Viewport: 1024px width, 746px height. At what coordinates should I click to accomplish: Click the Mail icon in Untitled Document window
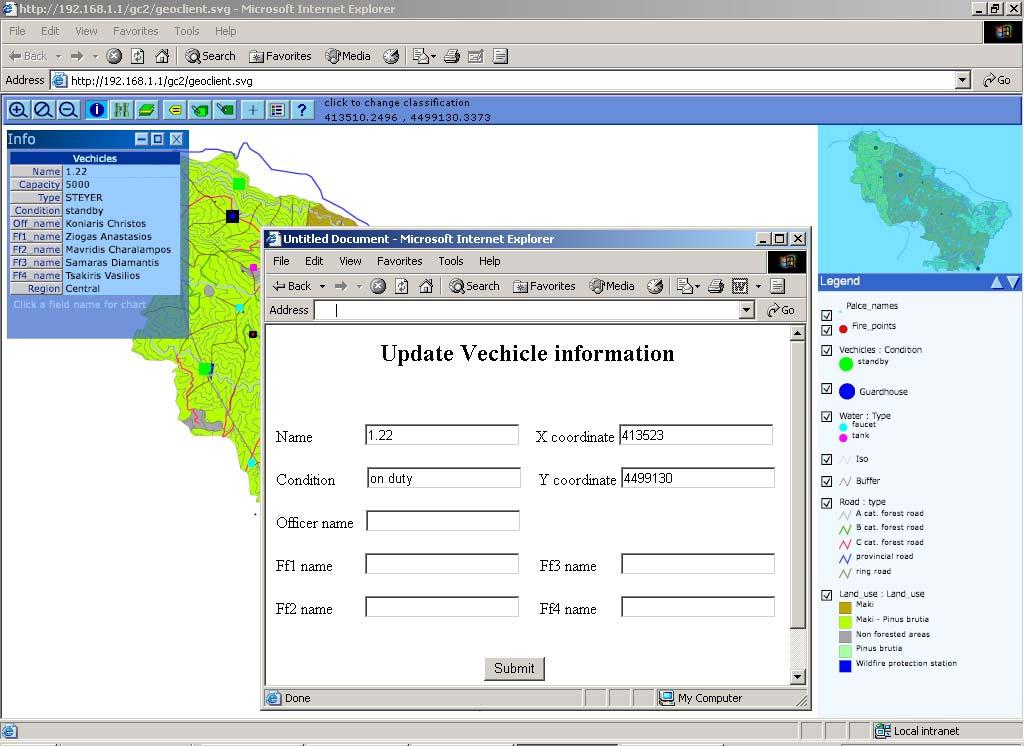pos(684,286)
